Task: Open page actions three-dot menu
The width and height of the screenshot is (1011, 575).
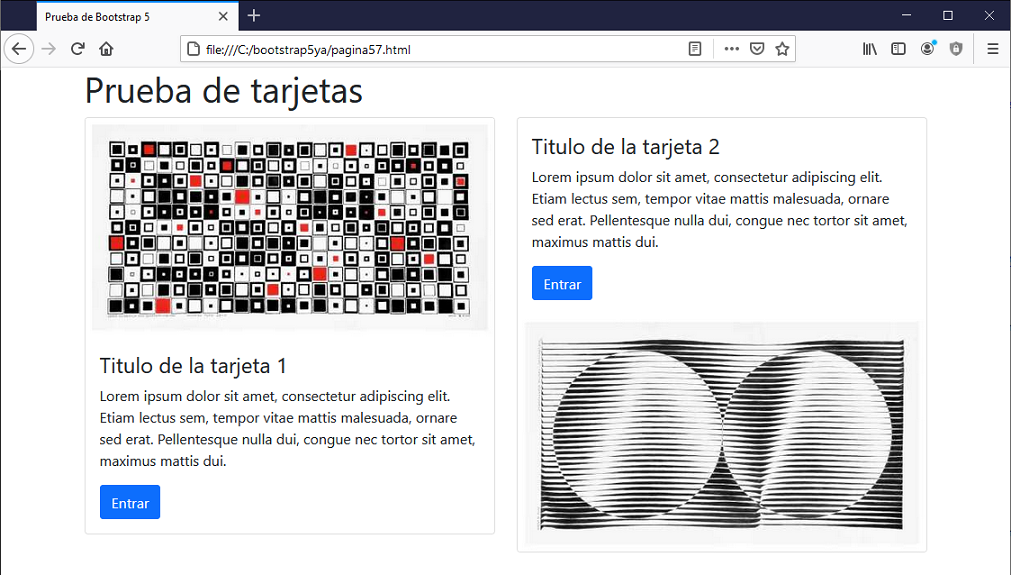Action: click(731, 49)
